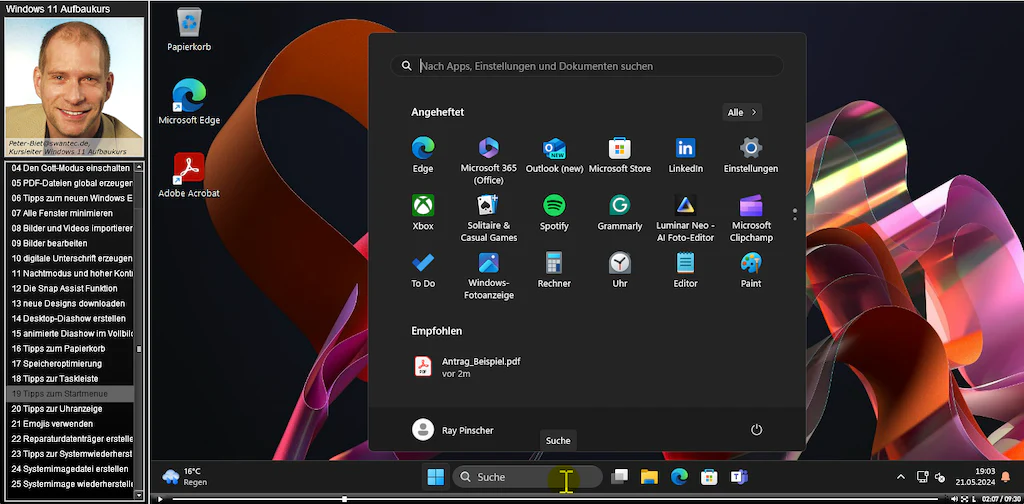Click pinned apps page indicator dots
The image size is (1024, 504).
pyautogui.click(x=794, y=215)
